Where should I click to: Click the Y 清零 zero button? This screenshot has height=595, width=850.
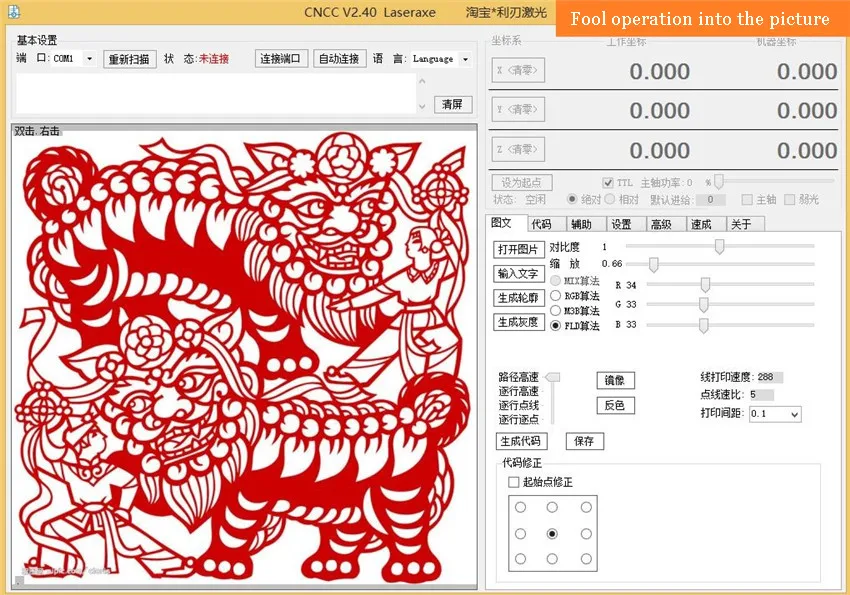518,109
